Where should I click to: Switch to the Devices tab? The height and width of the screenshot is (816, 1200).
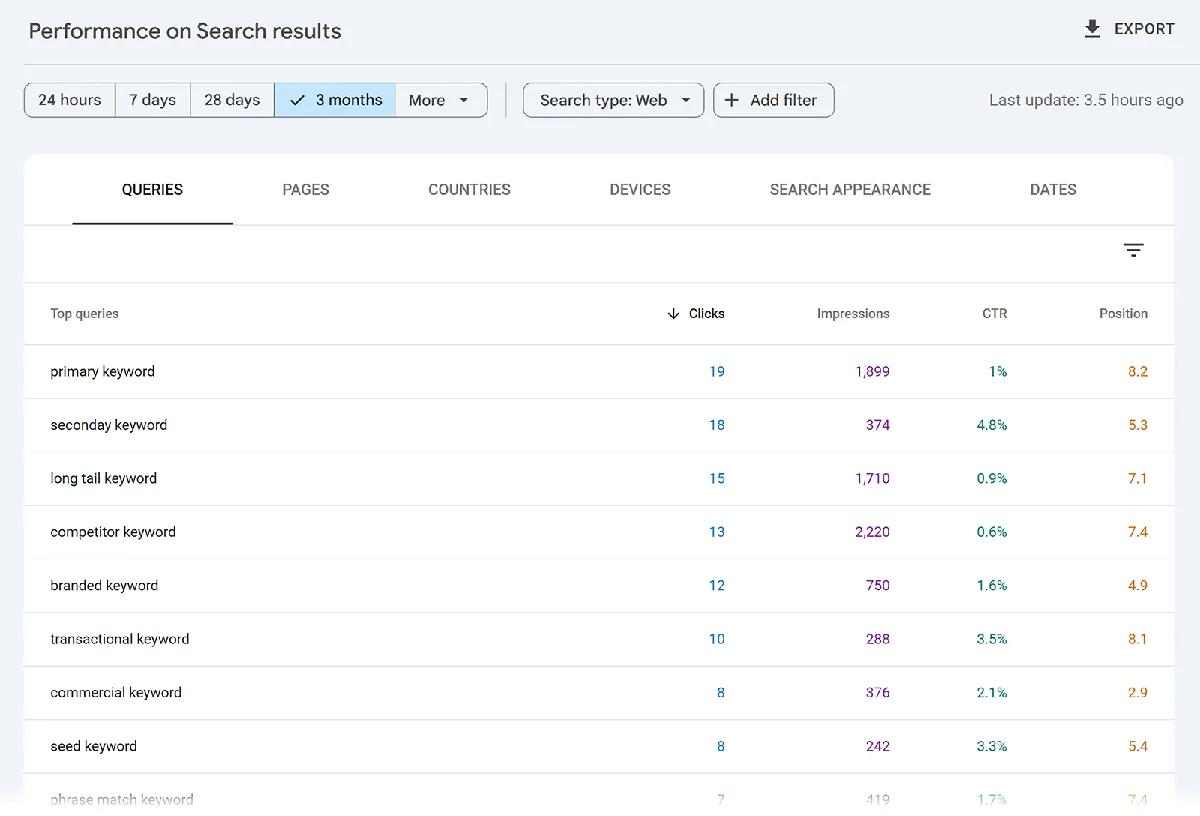[x=640, y=190]
